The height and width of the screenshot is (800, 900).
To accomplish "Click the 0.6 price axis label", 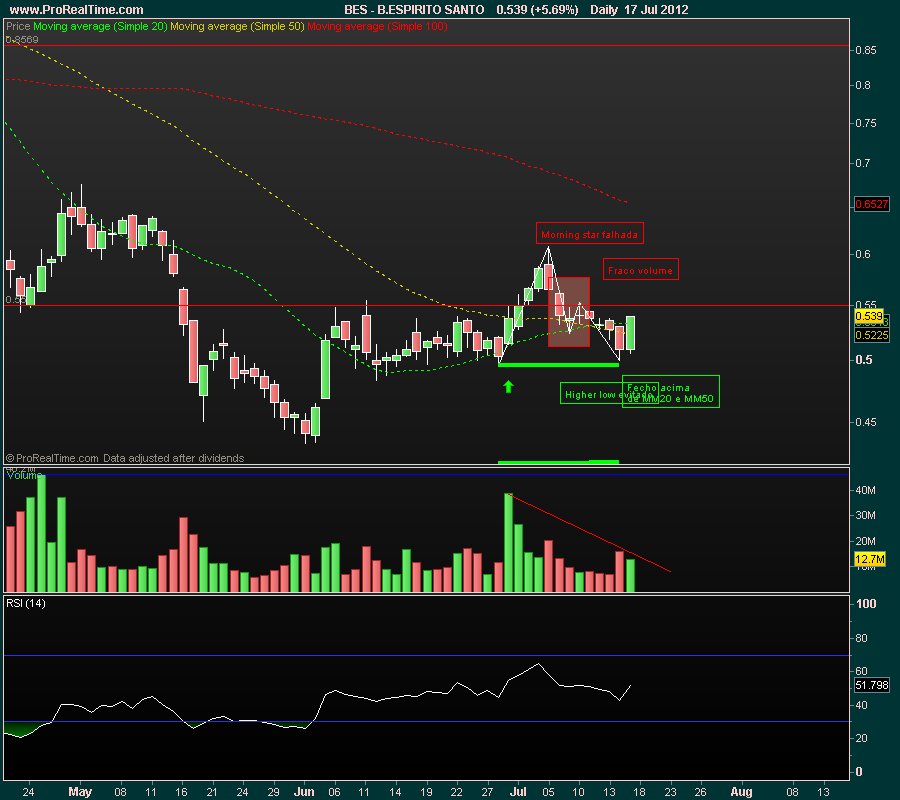I will [863, 254].
